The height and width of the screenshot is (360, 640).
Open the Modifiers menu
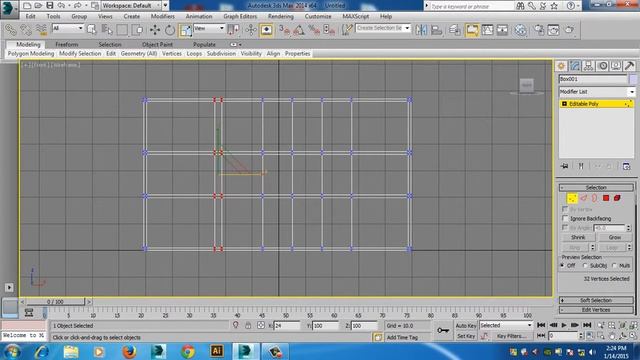click(162, 16)
